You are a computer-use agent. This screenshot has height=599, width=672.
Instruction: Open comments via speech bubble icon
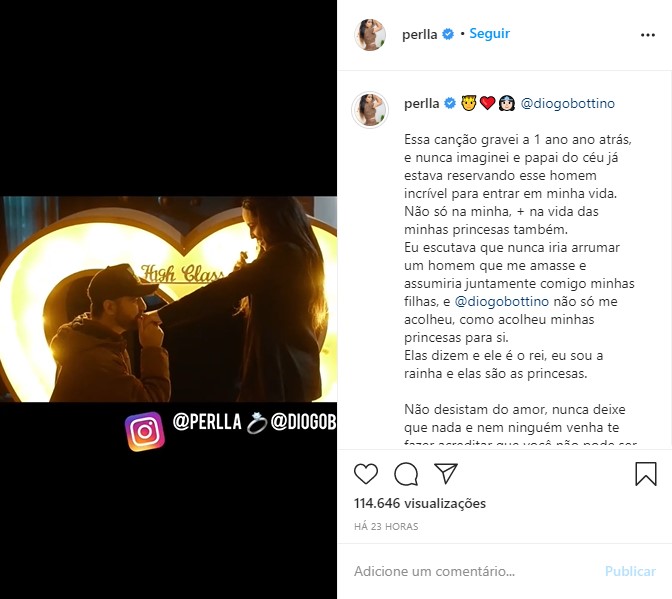406,473
